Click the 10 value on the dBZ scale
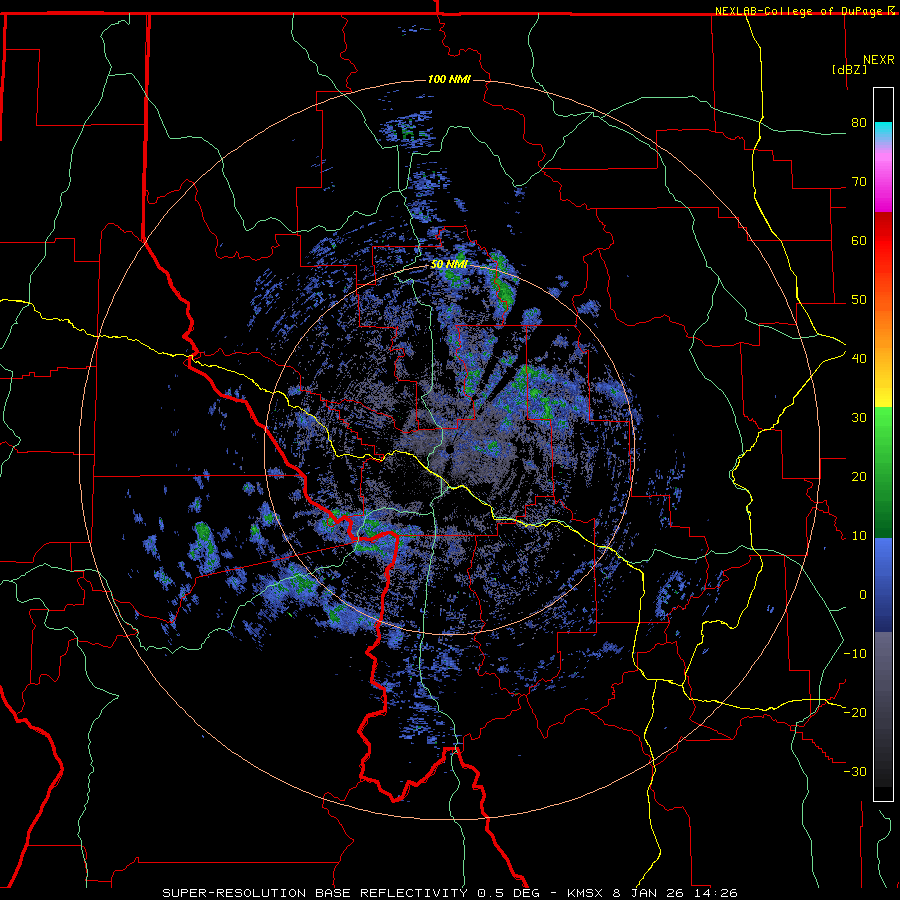 click(x=859, y=536)
